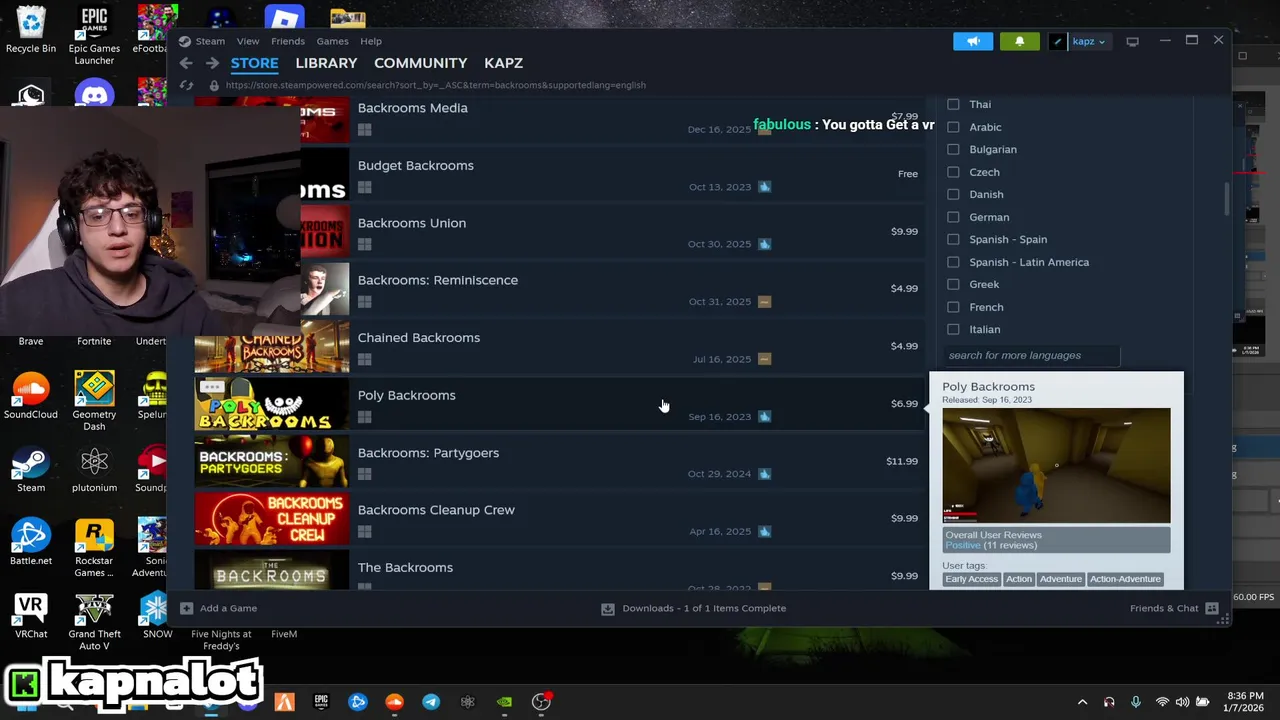Open notifications with the green bell button

coord(1019,41)
